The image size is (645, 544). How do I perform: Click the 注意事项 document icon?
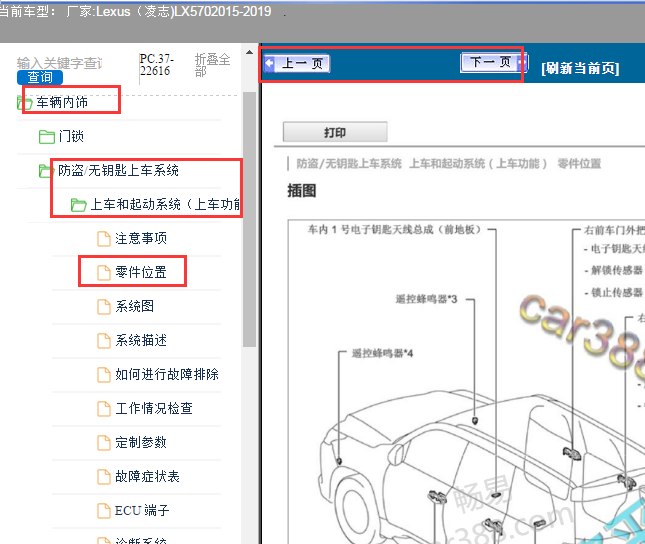tap(104, 239)
